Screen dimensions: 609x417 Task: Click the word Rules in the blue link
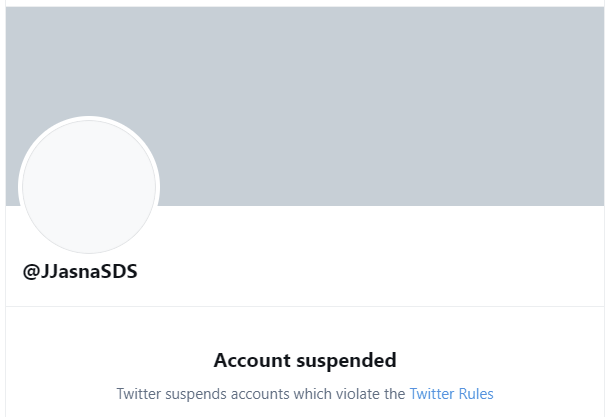pos(476,394)
